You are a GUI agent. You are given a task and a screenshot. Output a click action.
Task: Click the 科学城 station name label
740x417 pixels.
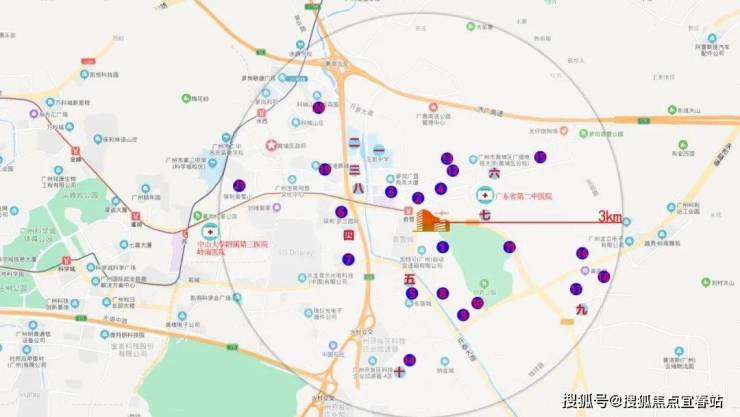point(67,269)
